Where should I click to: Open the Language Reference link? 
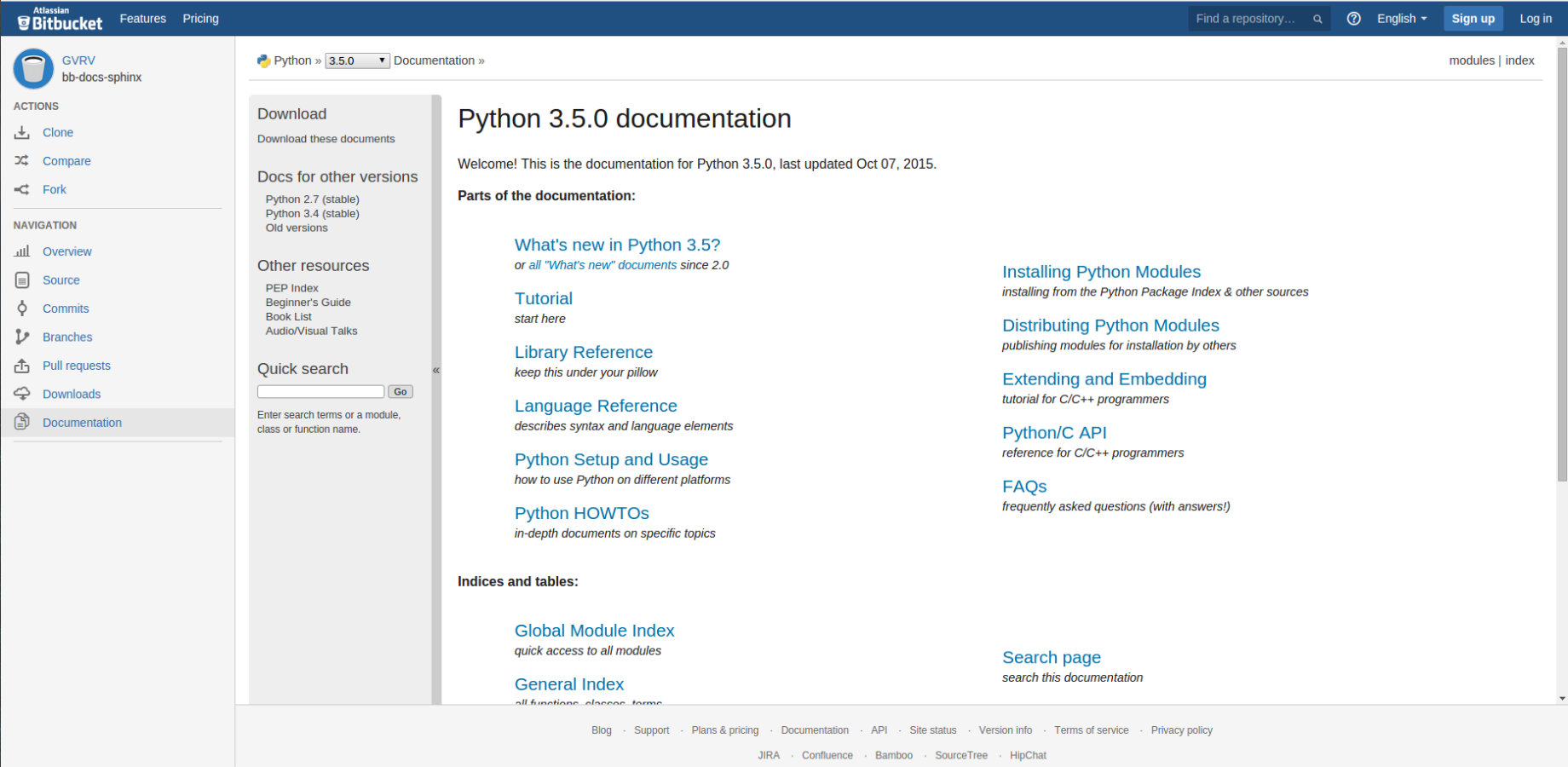click(596, 406)
